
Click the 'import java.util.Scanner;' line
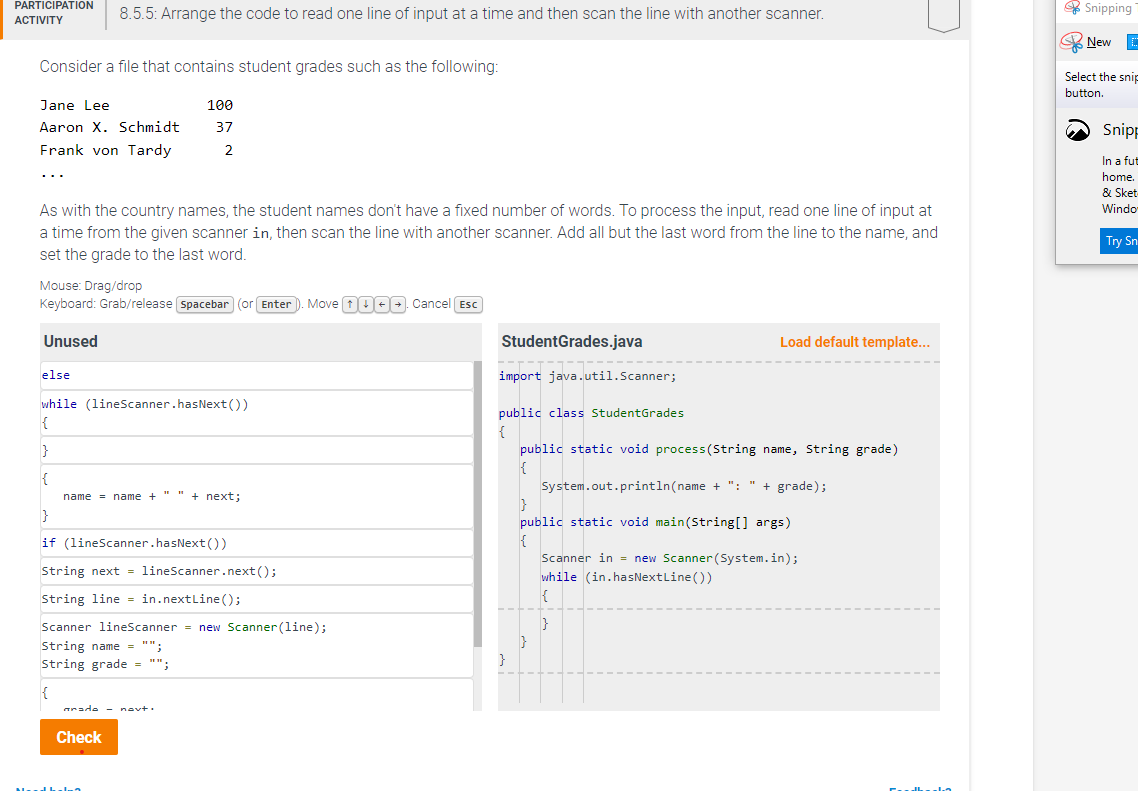click(587, 376)
